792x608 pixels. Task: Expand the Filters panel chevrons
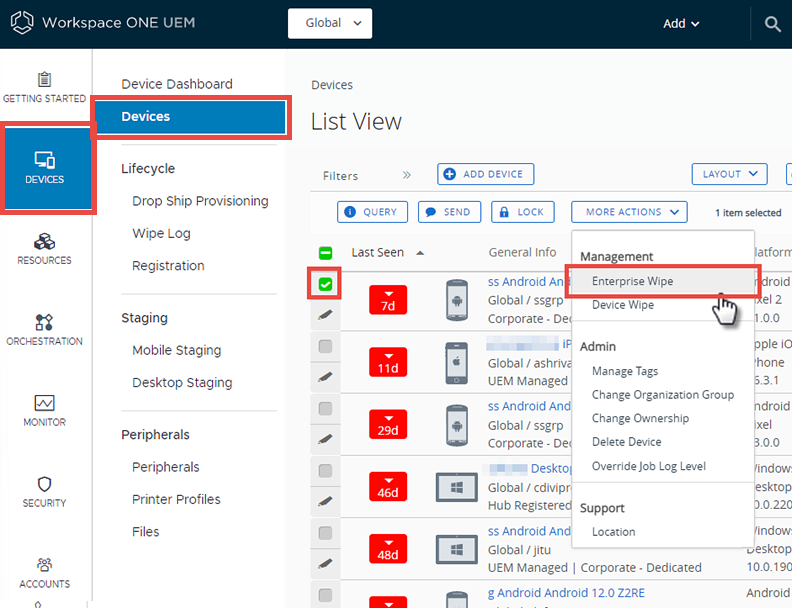407,175
